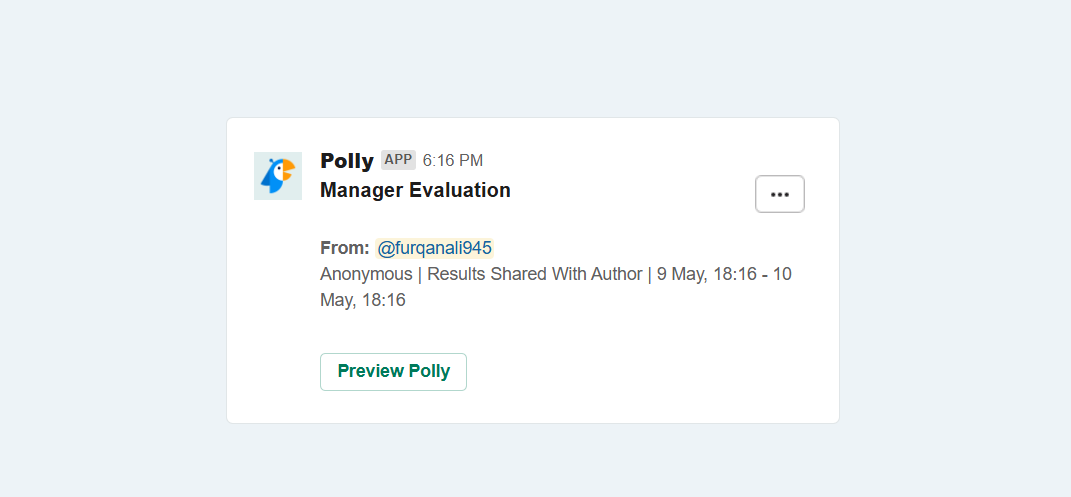The width and height of the screenshot is (1071, 497).
Task: Click the Polly parrot avatar
Action: click(278, 176)
